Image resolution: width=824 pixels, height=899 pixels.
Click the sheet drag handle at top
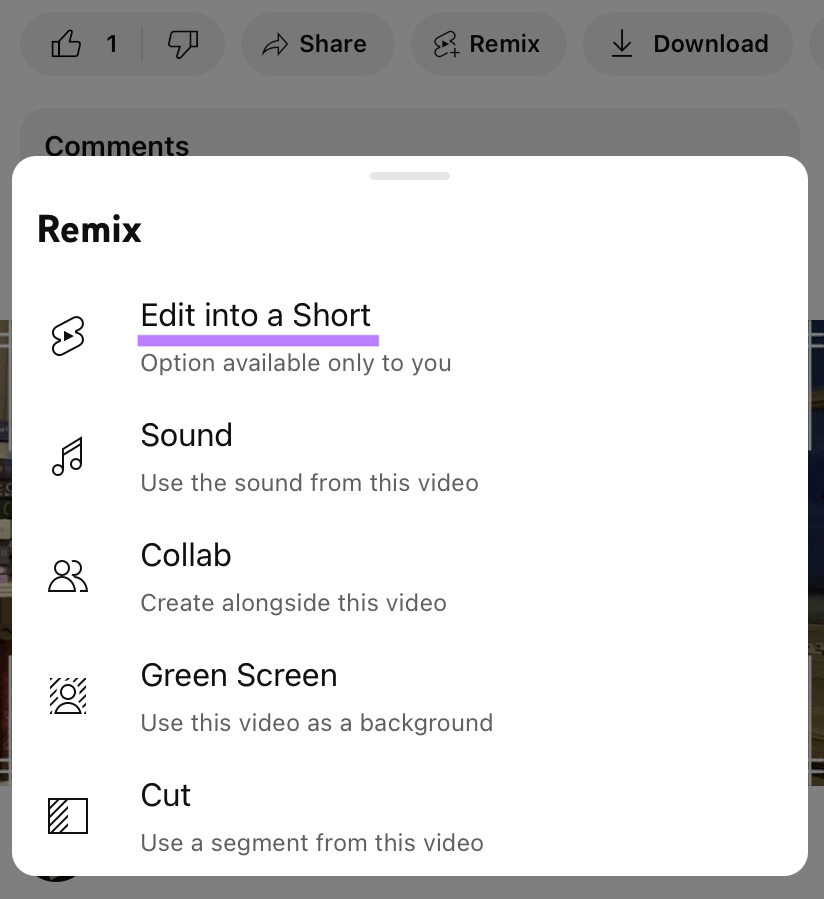pyautogui.click(x=409, y=176)
